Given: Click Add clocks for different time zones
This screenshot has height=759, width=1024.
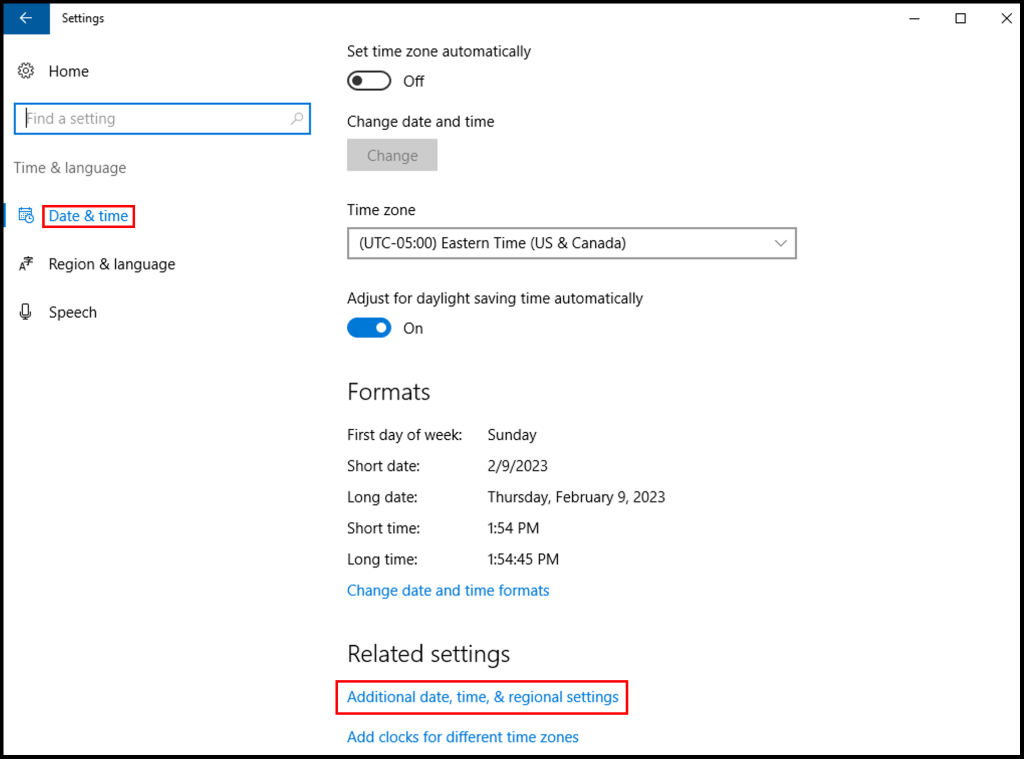Looking at the screenshot, I should click(x=462, y=737).
